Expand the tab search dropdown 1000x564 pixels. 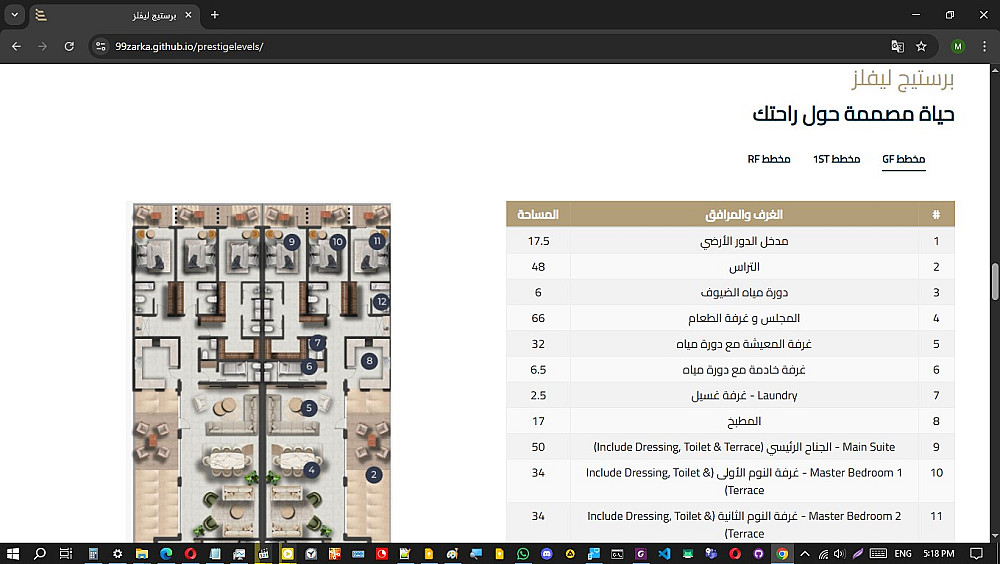(14, 15)
